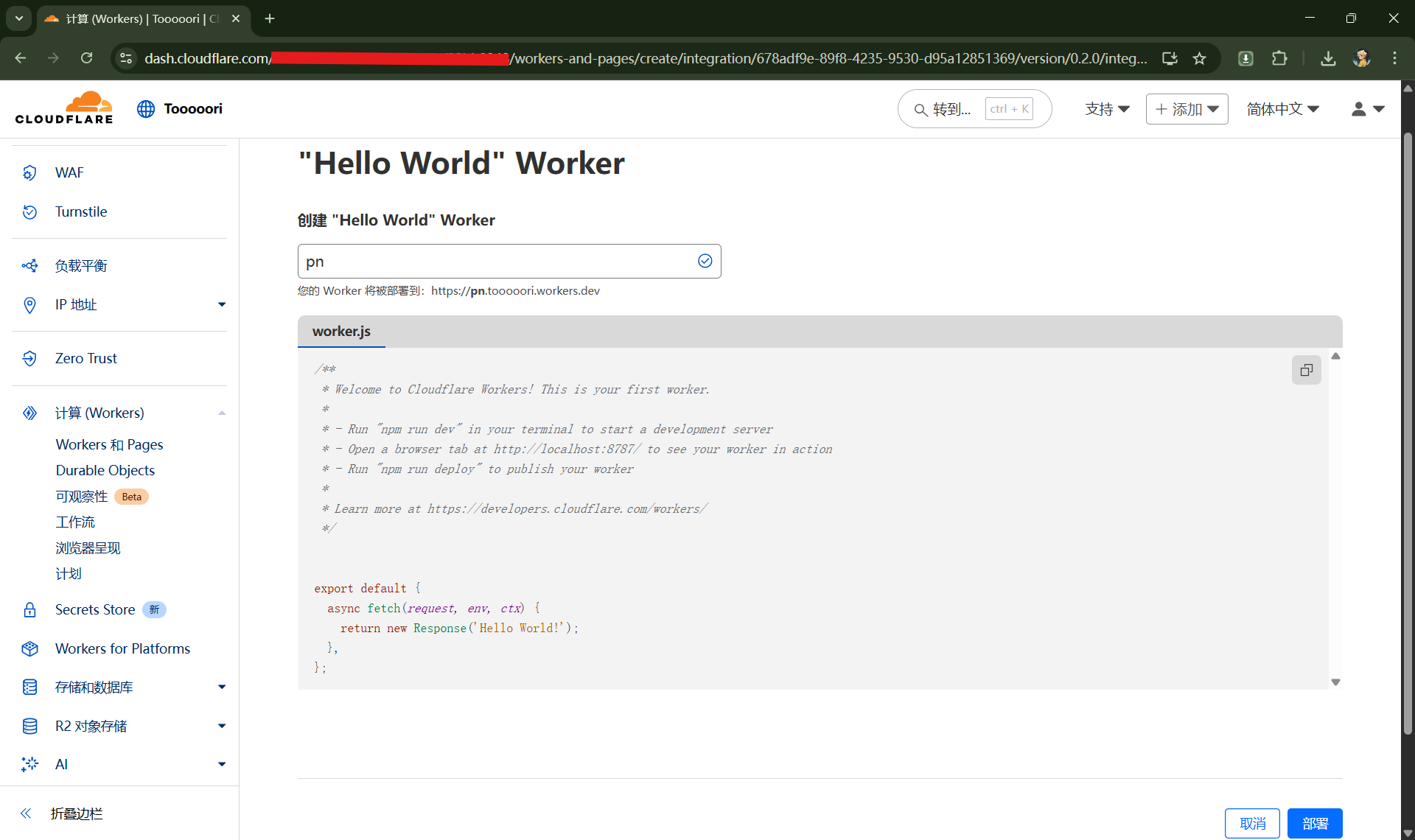Image resolution: width=1415 pixels, height=840 pixels.
Task: Expand the R2 对象存储 section
Action: (222, 726)
